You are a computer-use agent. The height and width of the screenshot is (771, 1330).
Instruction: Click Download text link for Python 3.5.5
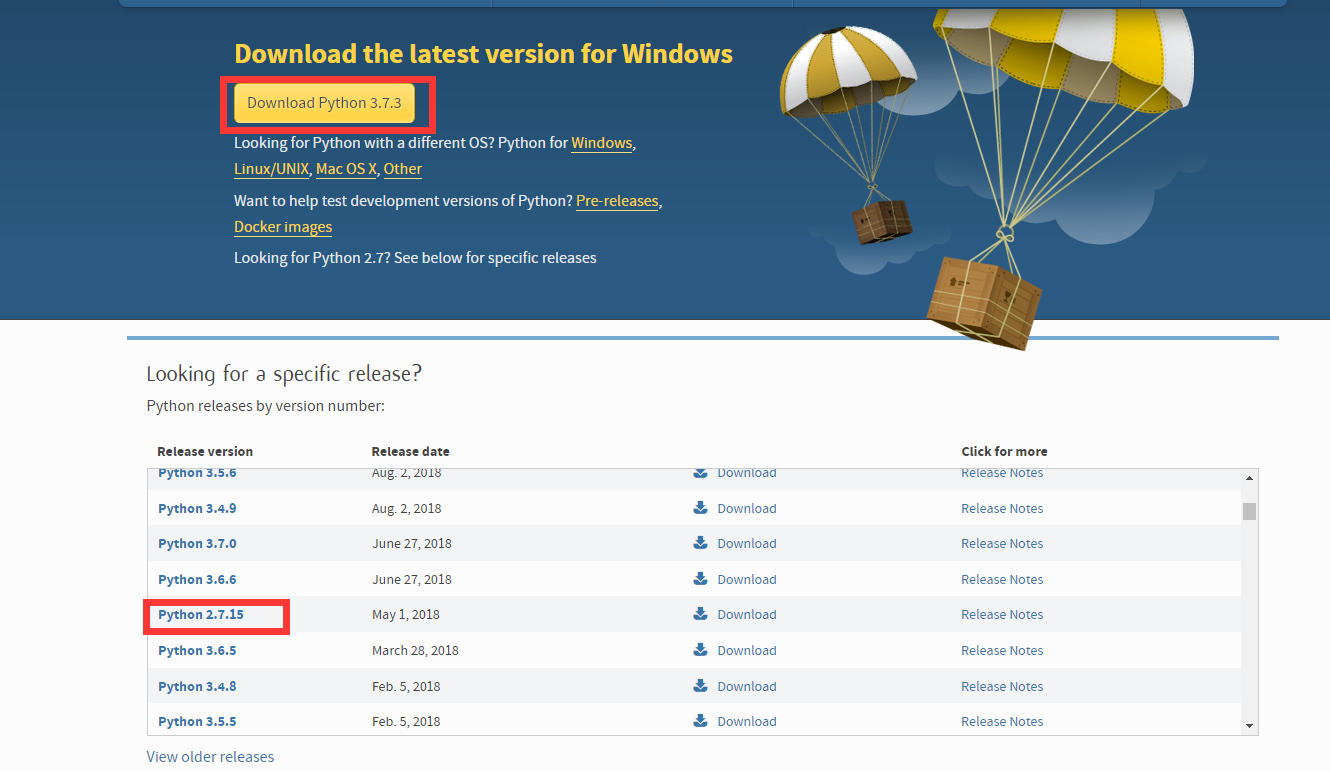tap(747, 722)
